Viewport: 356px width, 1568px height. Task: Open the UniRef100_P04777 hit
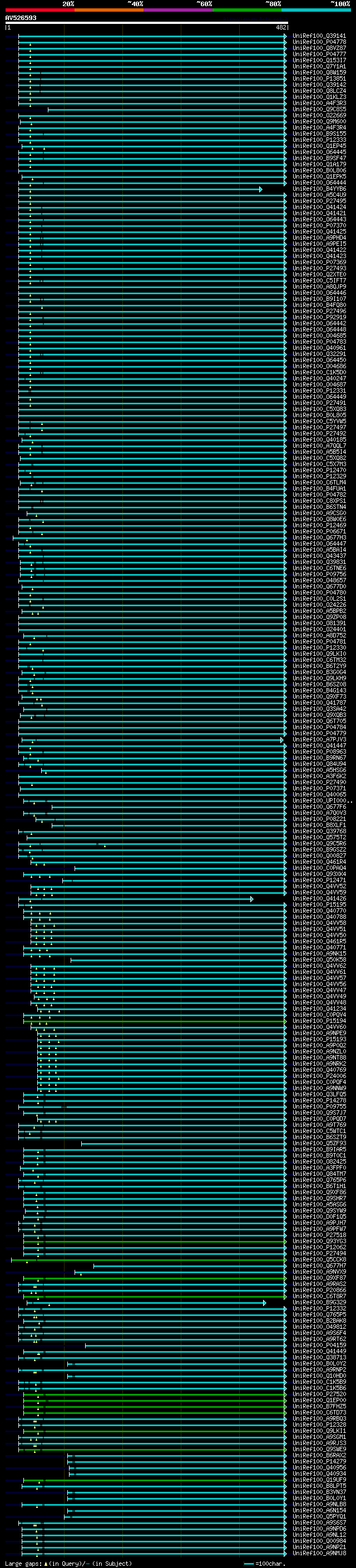[x=319, y=54]
